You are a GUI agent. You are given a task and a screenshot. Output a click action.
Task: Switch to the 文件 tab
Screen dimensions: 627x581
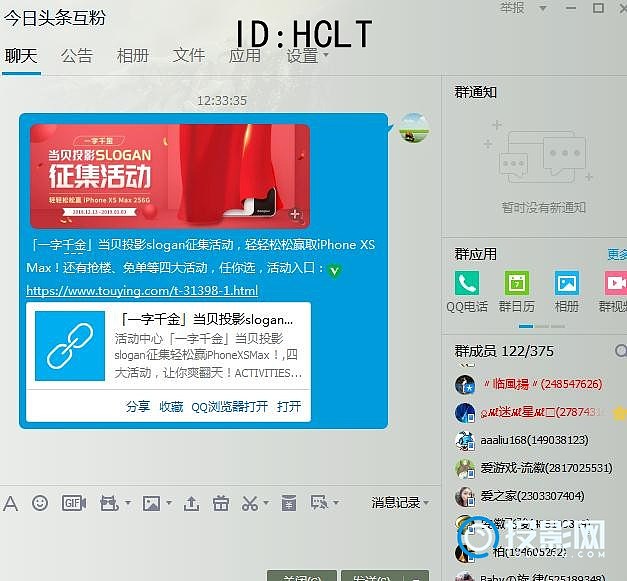click(189, 56)
